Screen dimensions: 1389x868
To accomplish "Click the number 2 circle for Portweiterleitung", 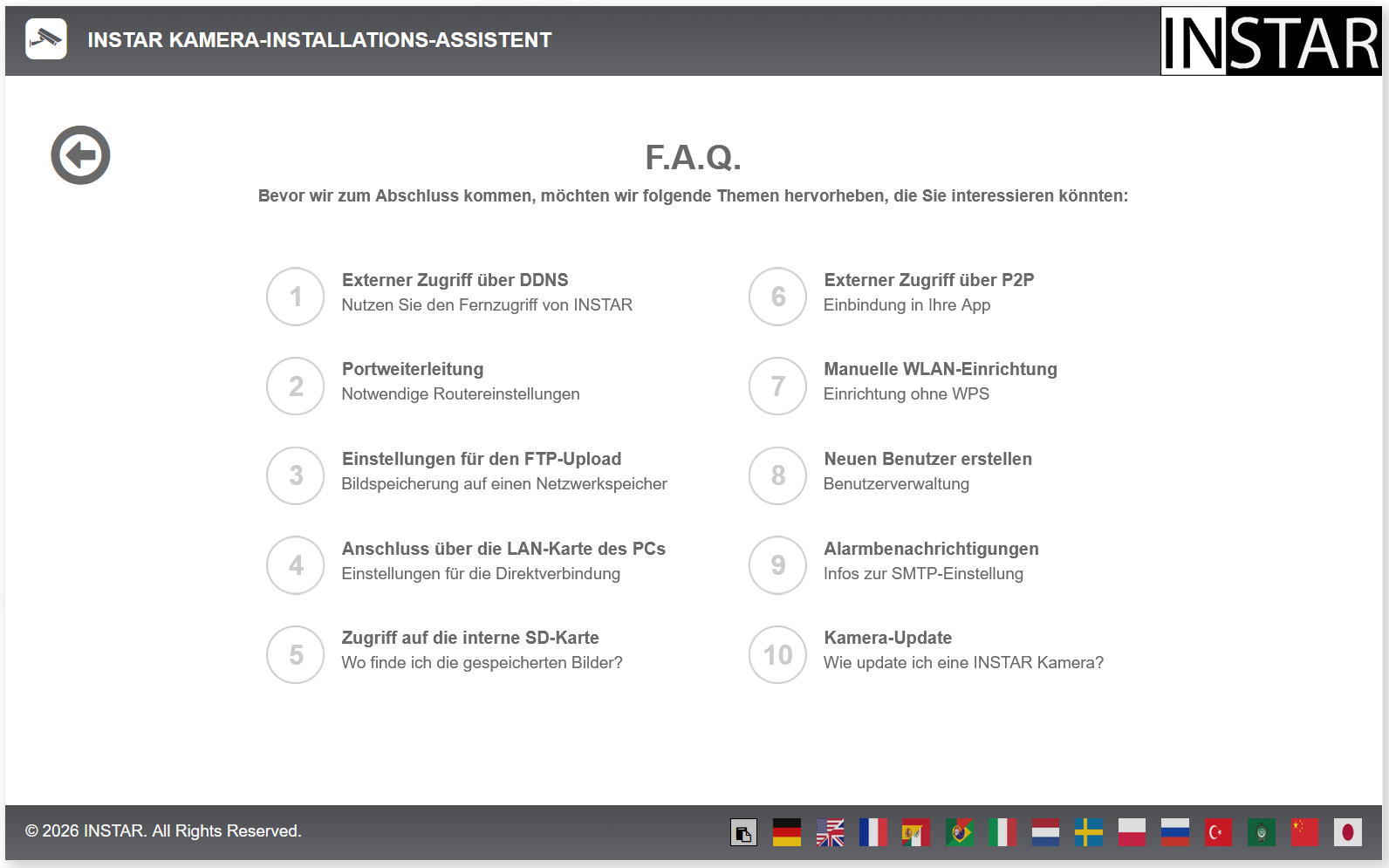I will coord(296,386).
